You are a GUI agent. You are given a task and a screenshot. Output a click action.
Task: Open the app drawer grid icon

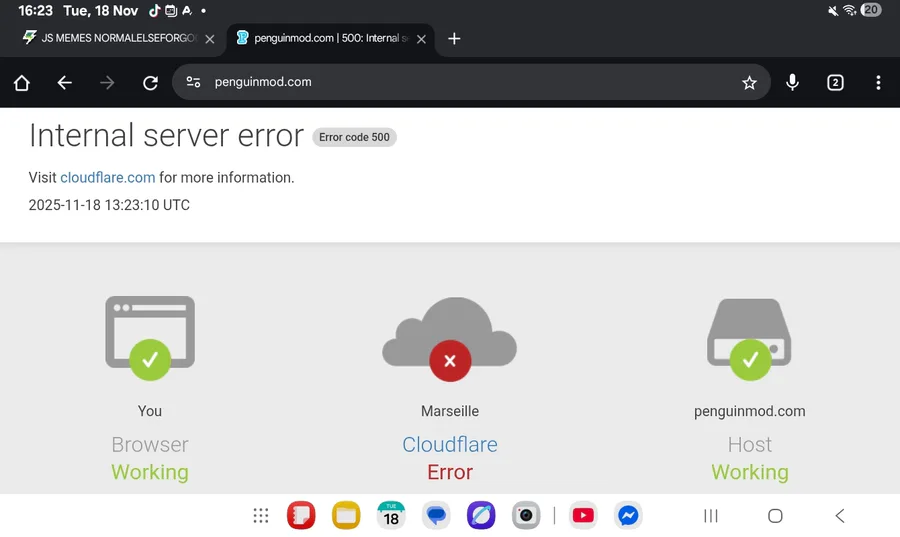(261, 515)
